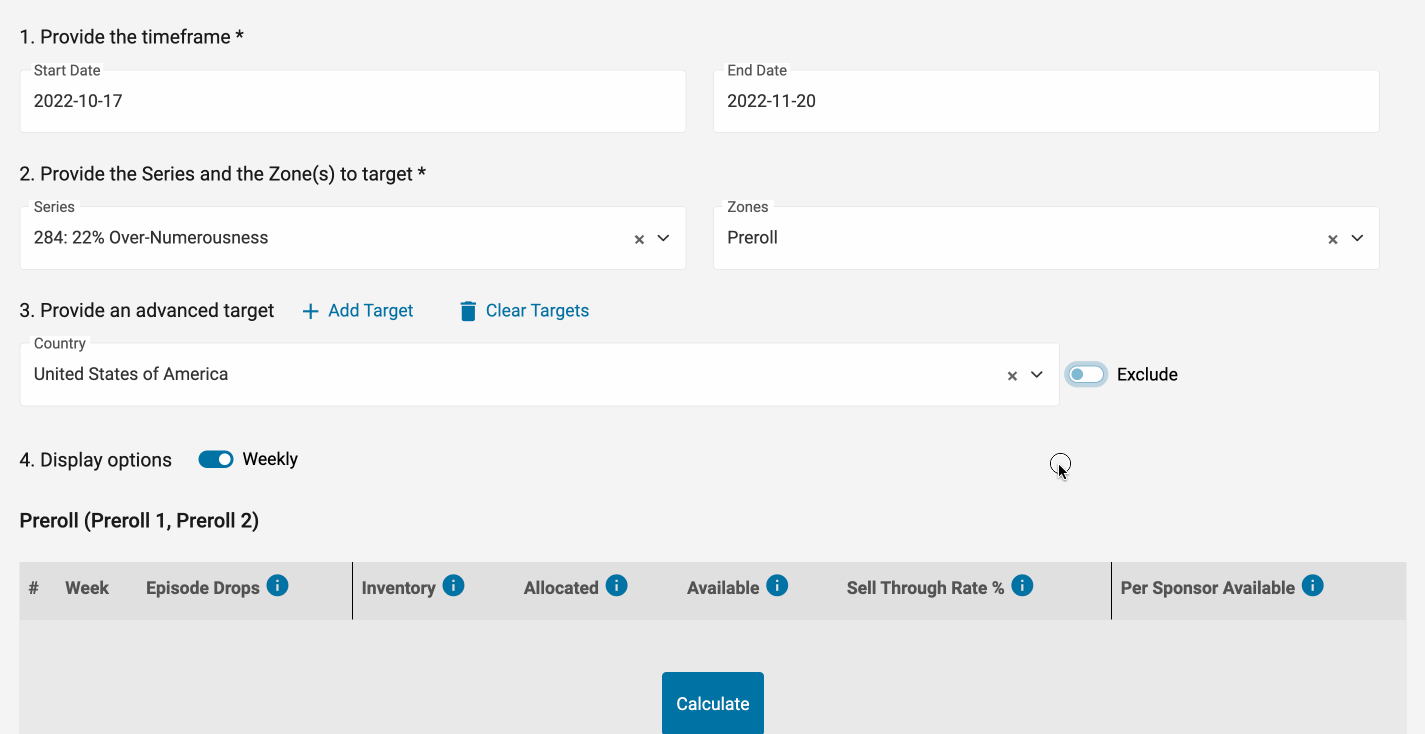The height and width of the screenshot is (734, 1425).
Task: Expand the Series dropdown arrow
Action: (663, 238)
